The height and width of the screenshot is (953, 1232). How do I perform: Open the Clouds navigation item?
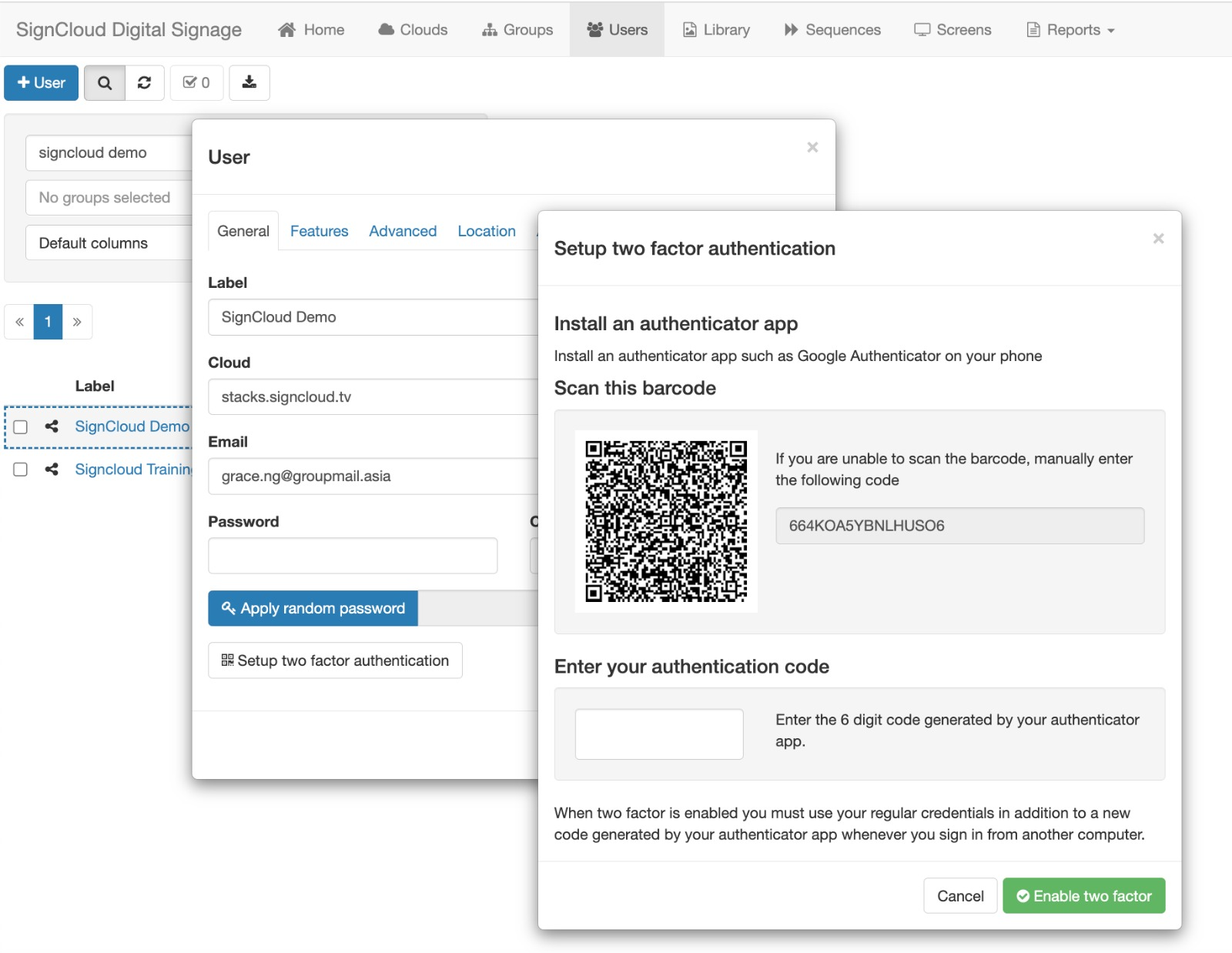point(413,30)
